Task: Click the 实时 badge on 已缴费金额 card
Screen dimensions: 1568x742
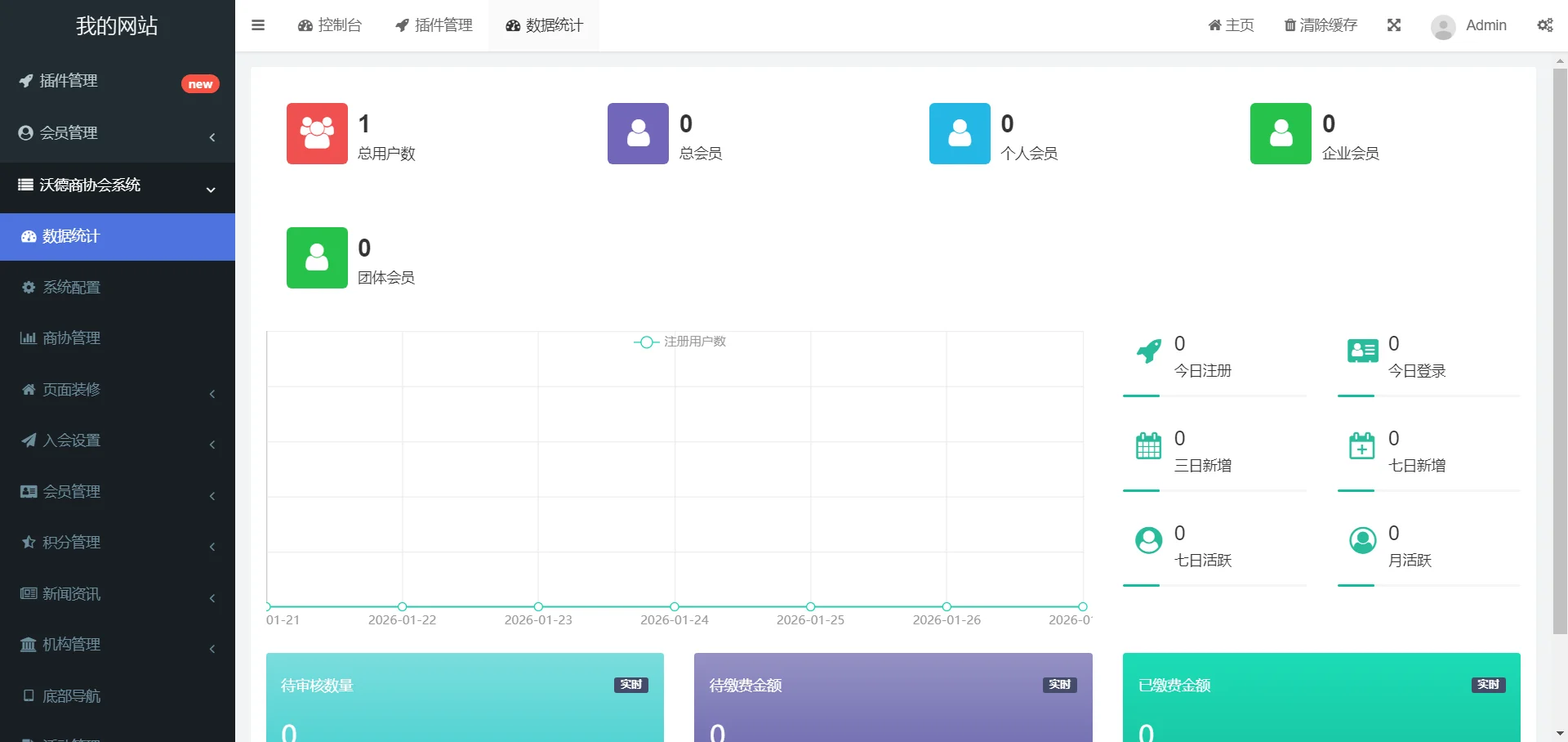Action: (x=1488, y=685)
